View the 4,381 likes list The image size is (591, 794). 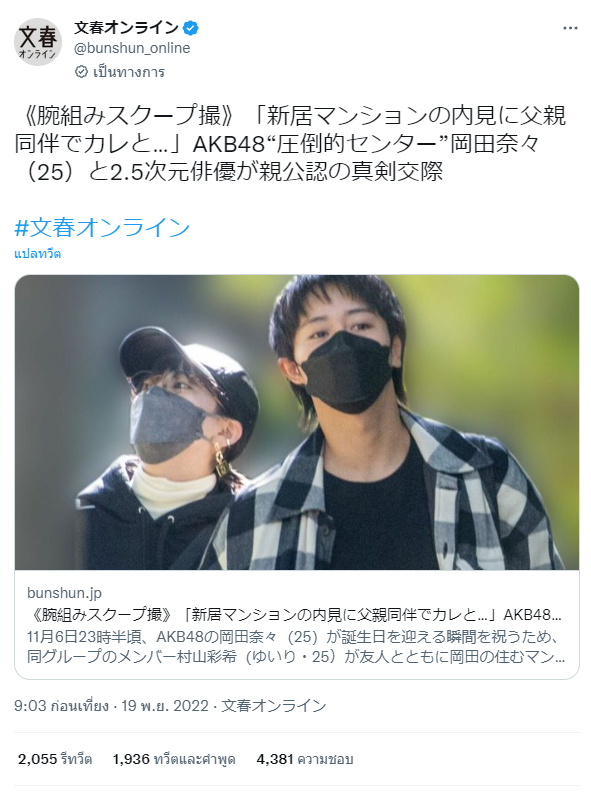(304, 759)
